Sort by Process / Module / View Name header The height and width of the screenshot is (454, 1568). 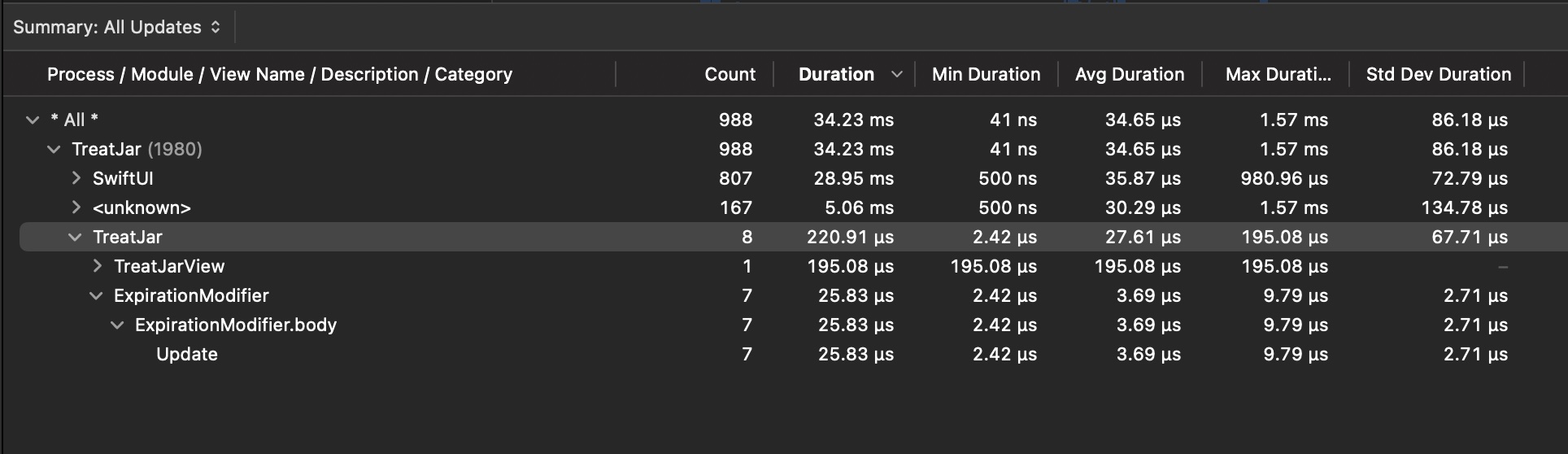coord(280,74)
